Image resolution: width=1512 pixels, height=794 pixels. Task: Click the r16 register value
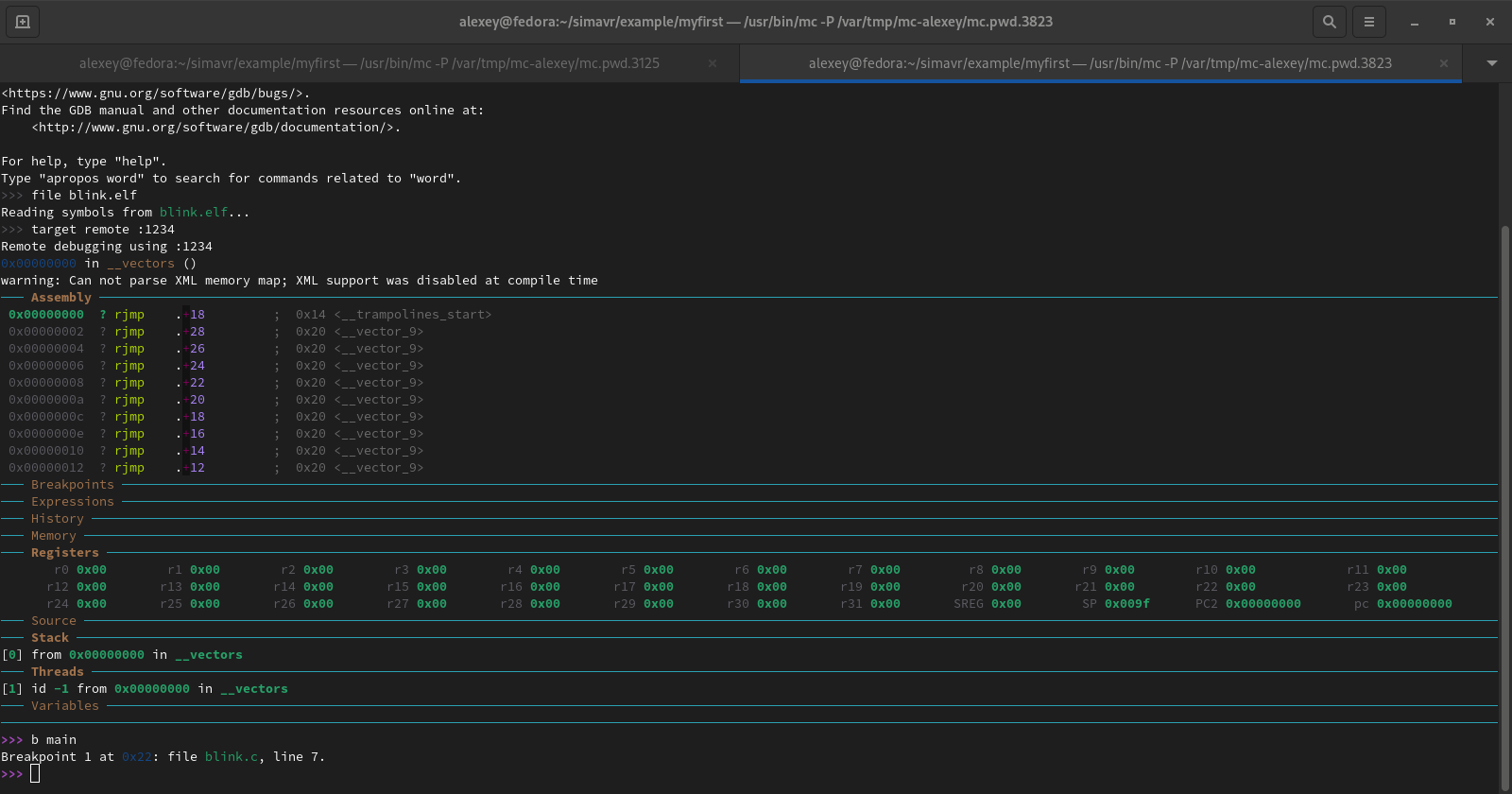click(x=545, y=587)
